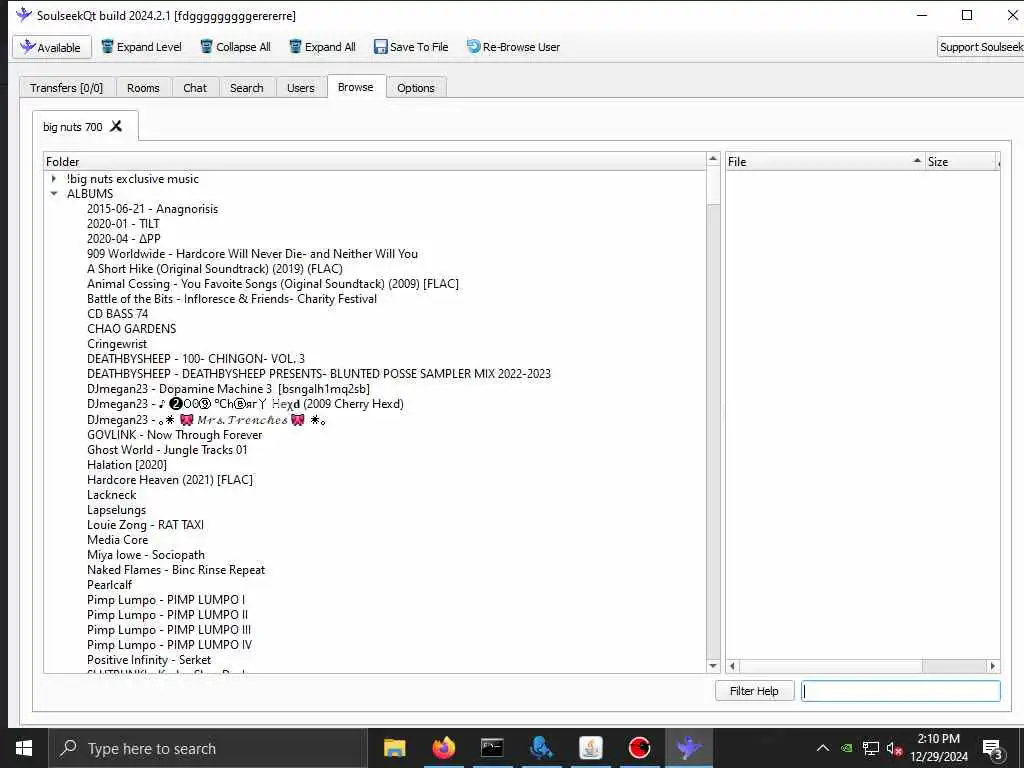The width and height of the screenshot is (1024, 768).
Task: Launch Firefox from the taskbar
Action: (x=443, y=748)
